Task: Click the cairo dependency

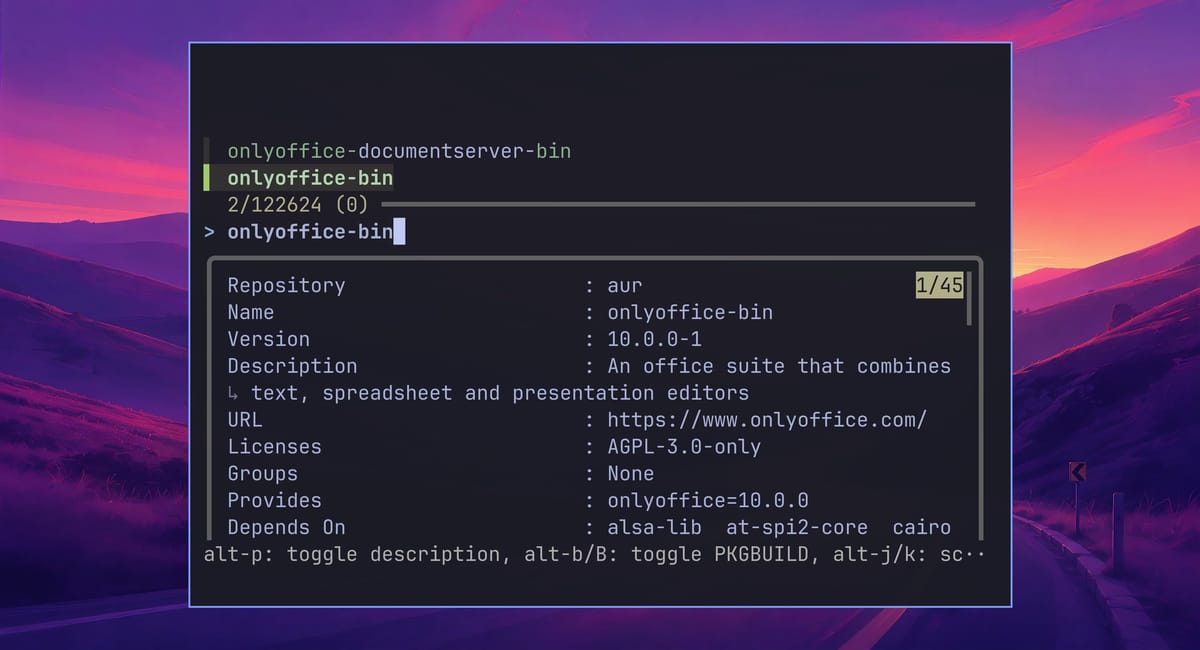Action: pos(922,527)
